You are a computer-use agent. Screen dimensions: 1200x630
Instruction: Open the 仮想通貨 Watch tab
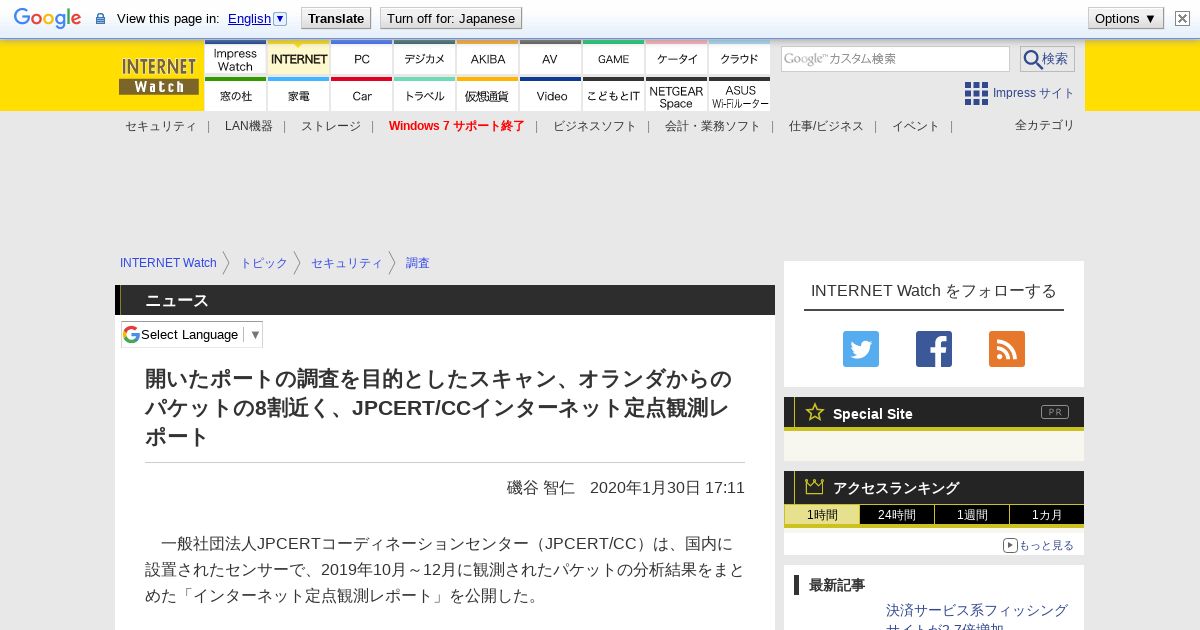[488, 95]
